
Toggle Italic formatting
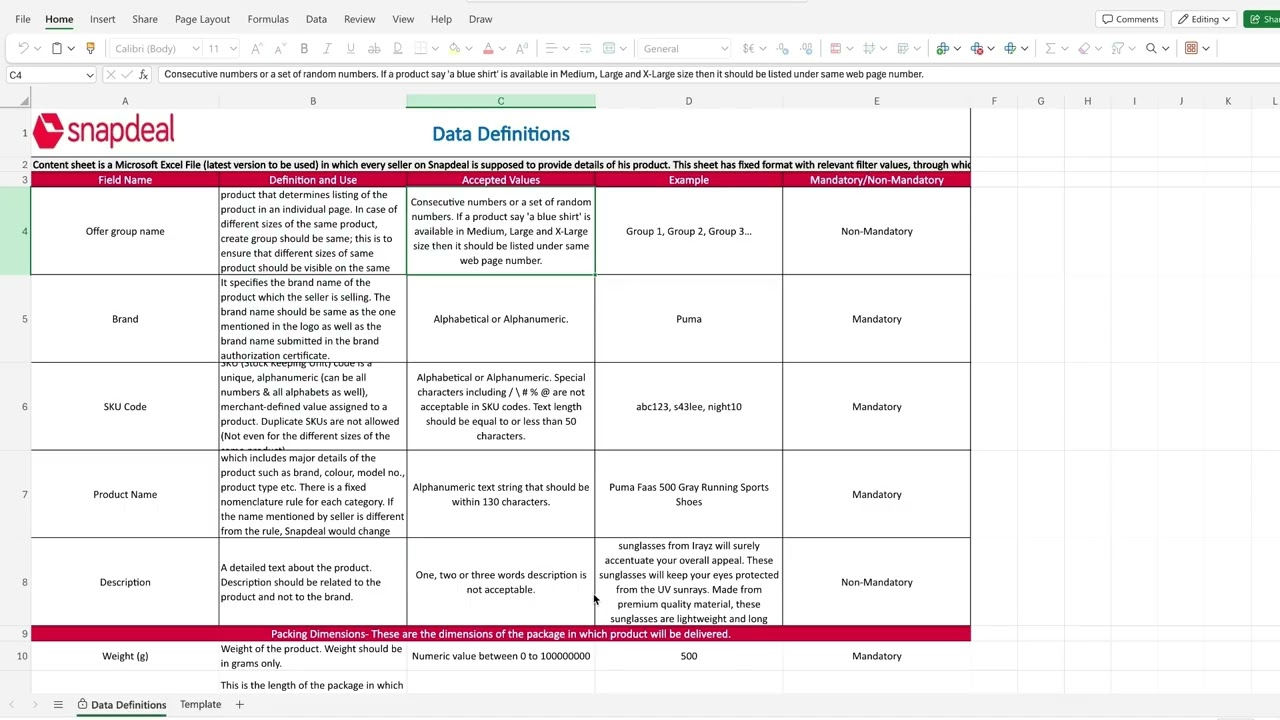coord(327,48)
